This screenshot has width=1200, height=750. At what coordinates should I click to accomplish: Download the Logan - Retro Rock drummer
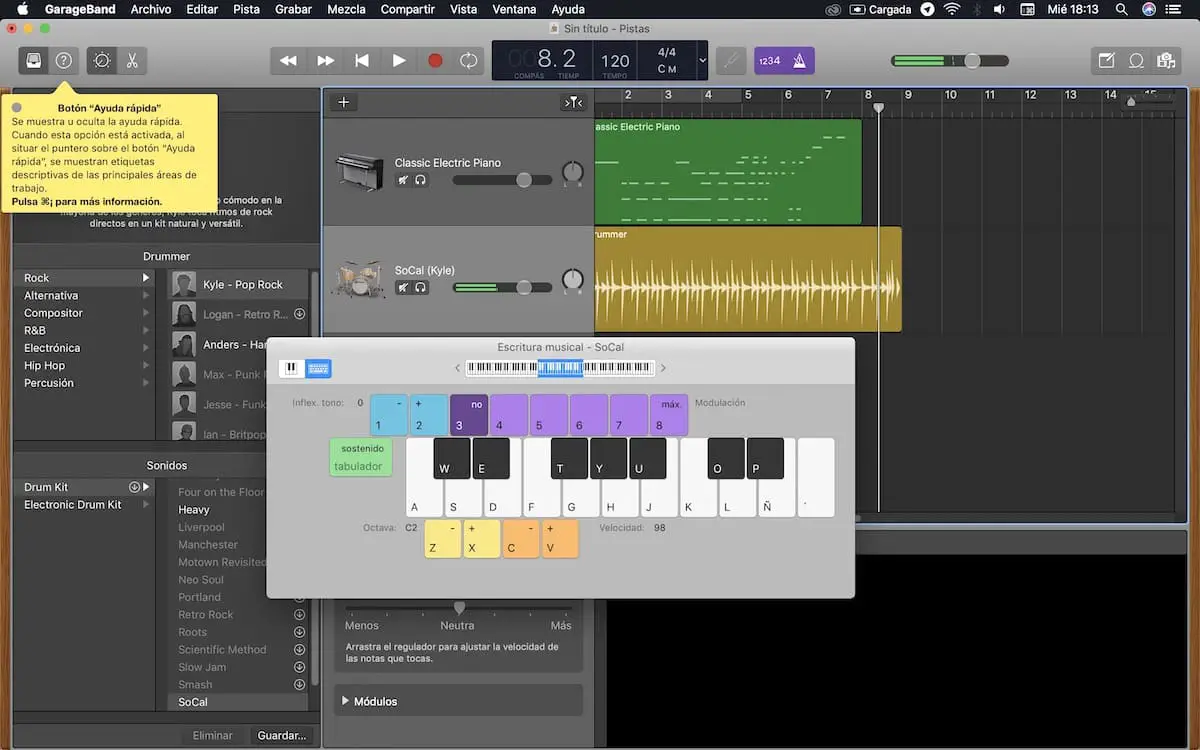click(x=299, y=314)
